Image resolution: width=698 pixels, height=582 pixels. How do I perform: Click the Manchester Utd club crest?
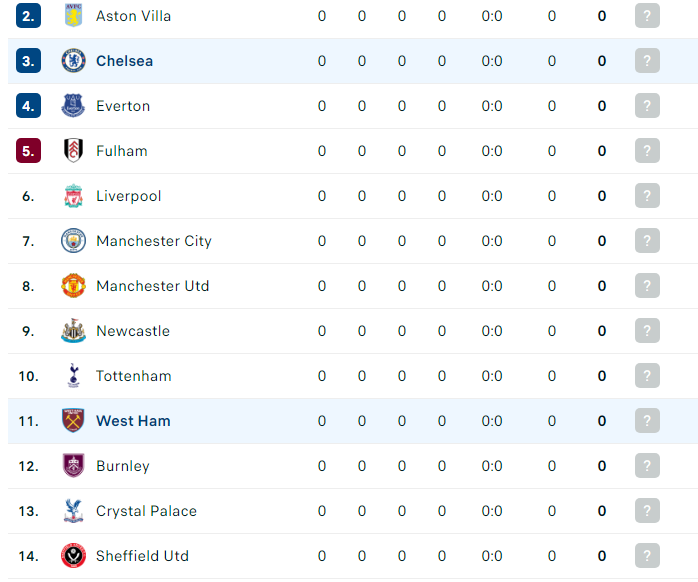(73, 286)
